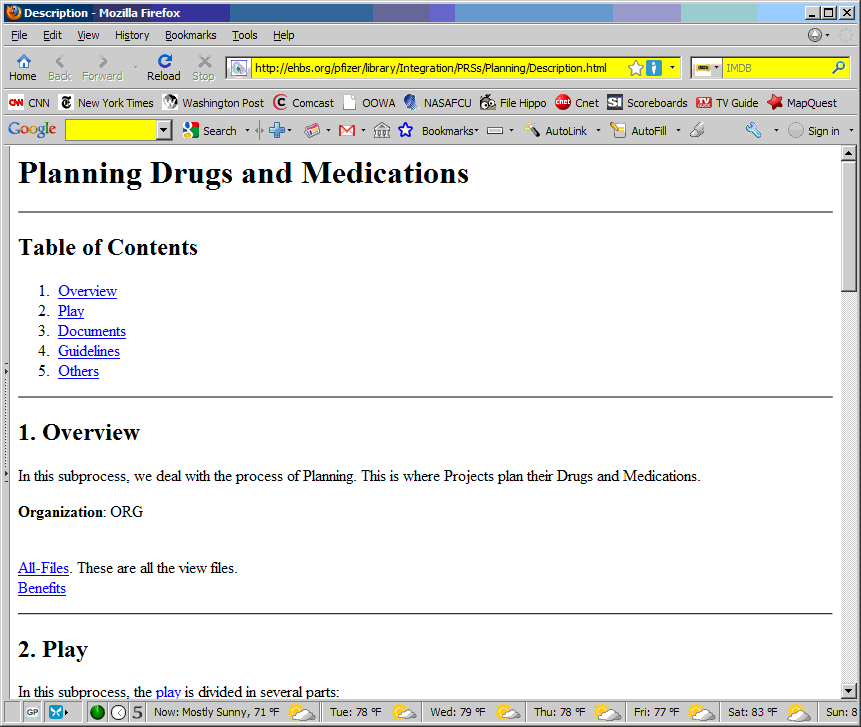Viewport: 861px width, 727px height.
Task: Open the Cnet bookmark
Action: 577,103
